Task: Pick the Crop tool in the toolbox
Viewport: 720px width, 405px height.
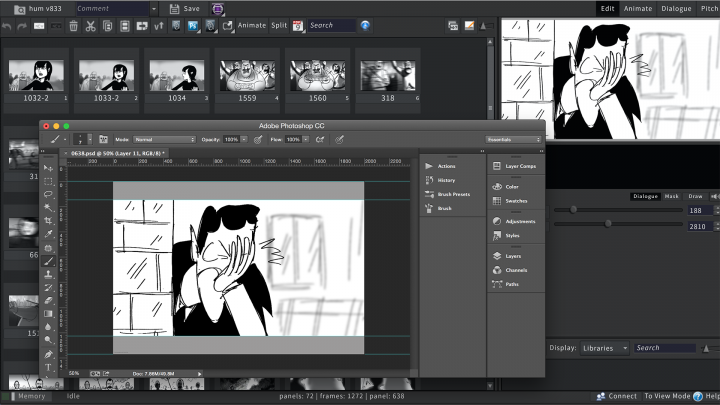Action: point(48,221)
